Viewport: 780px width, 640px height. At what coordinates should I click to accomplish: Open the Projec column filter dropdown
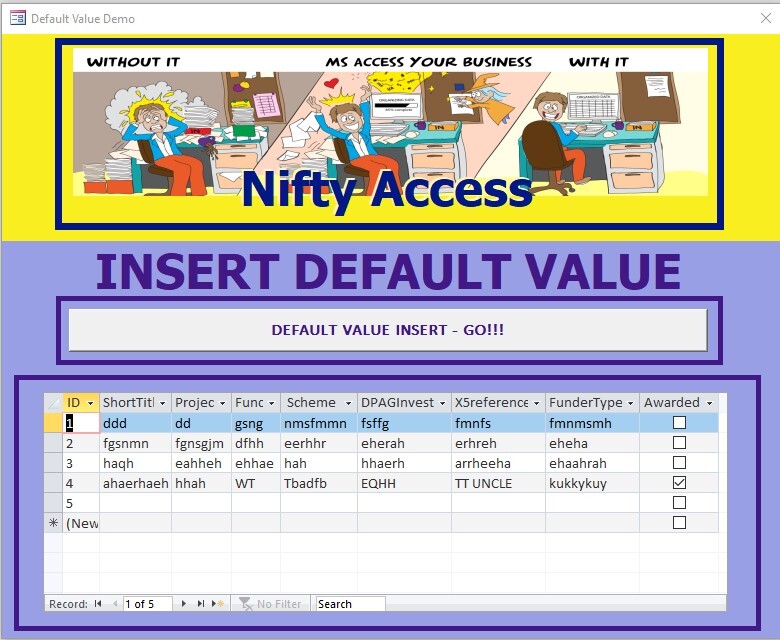(x=222, y=403)
